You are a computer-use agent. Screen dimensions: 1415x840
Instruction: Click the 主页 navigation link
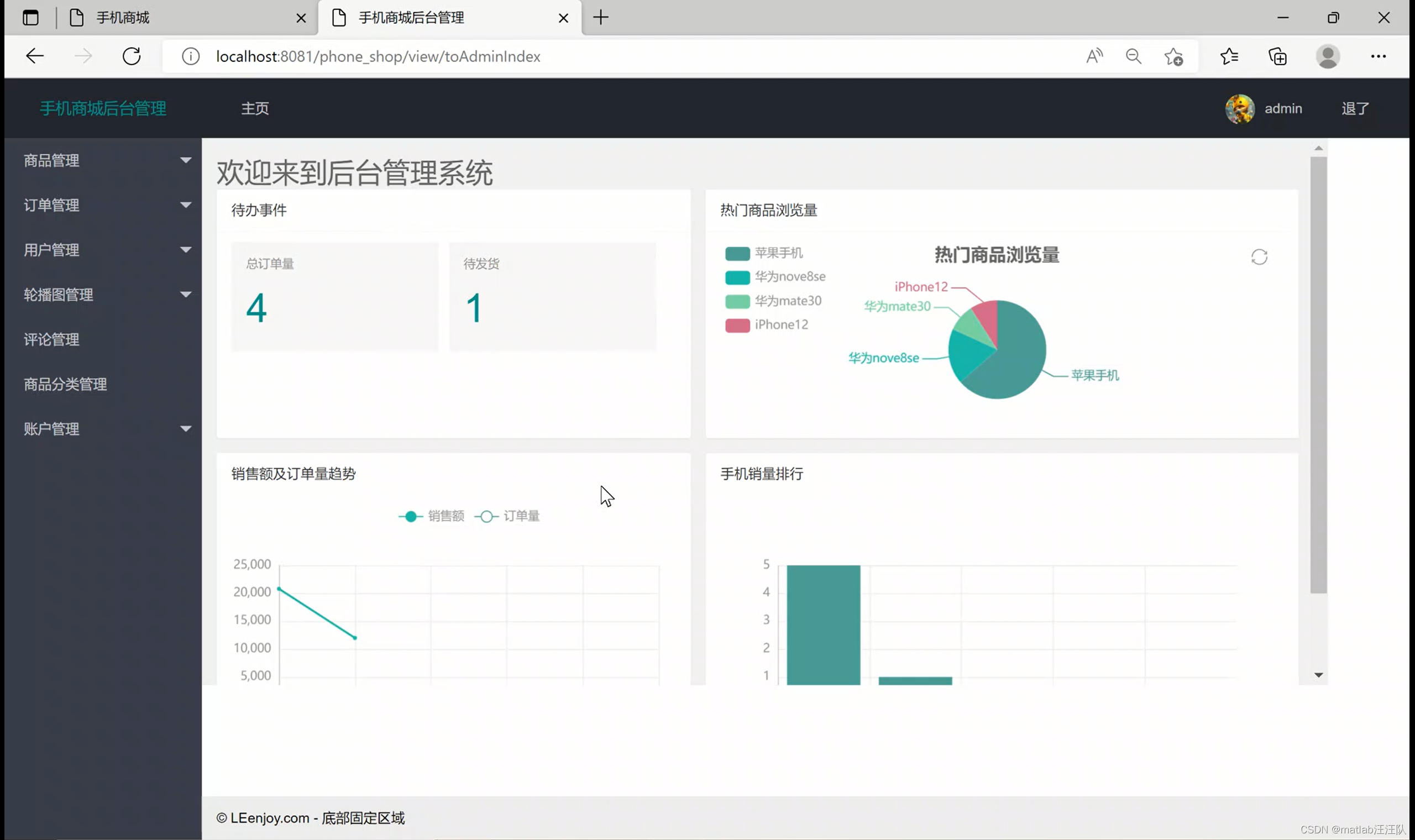pyautogui.click(x=255, y=109)
